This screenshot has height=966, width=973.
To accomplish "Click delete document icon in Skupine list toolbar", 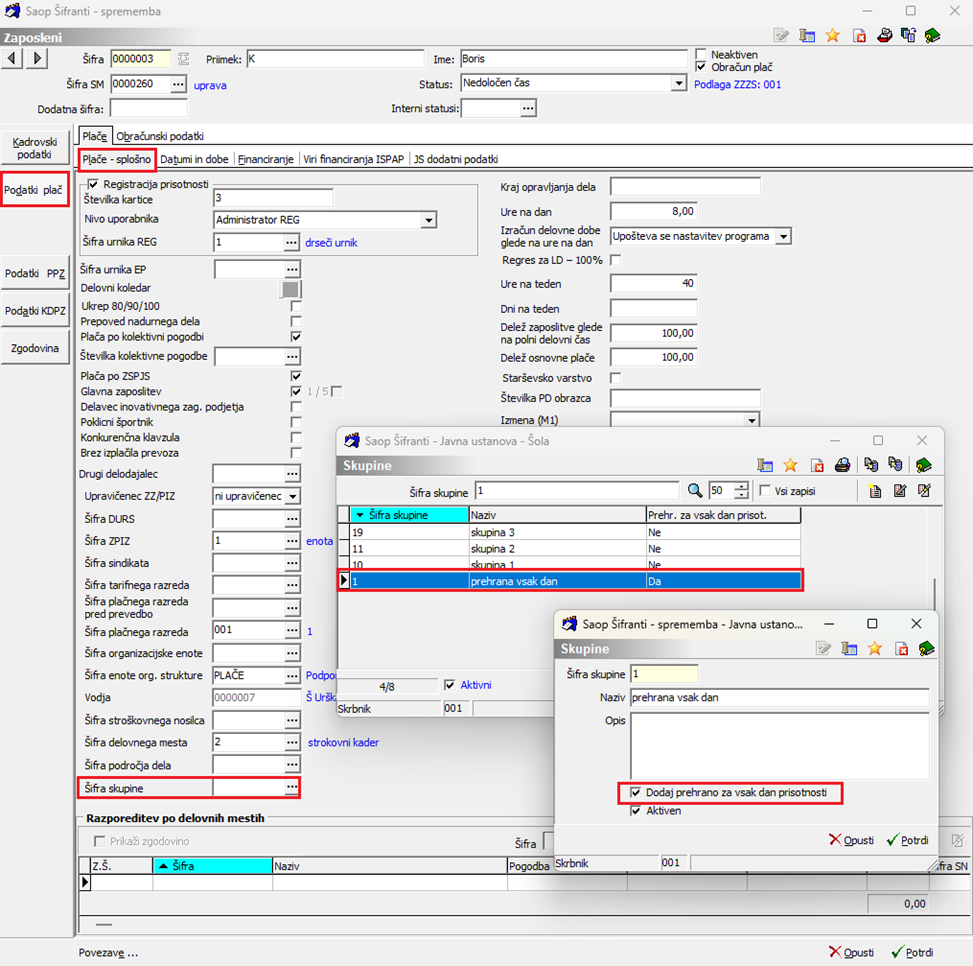I will (x=817, y=465).
